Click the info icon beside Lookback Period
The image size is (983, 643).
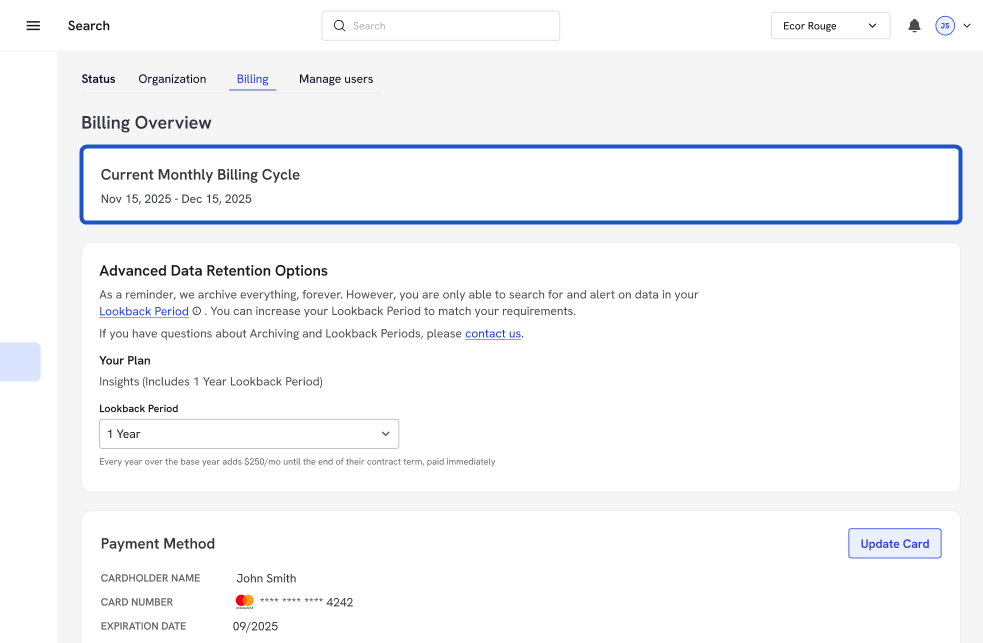pos(197,312)
